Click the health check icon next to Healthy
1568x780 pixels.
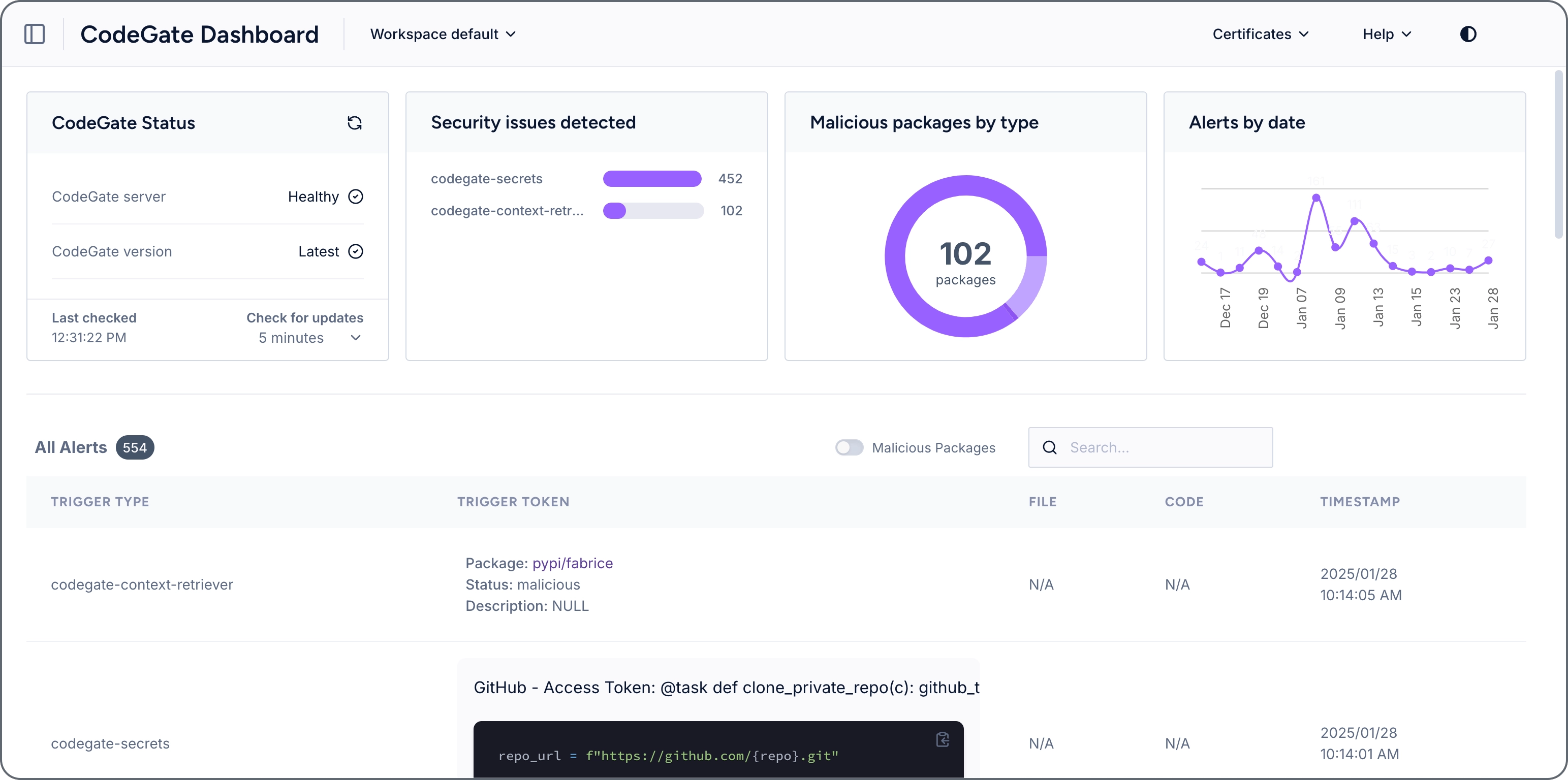click(x=356, y=196)
